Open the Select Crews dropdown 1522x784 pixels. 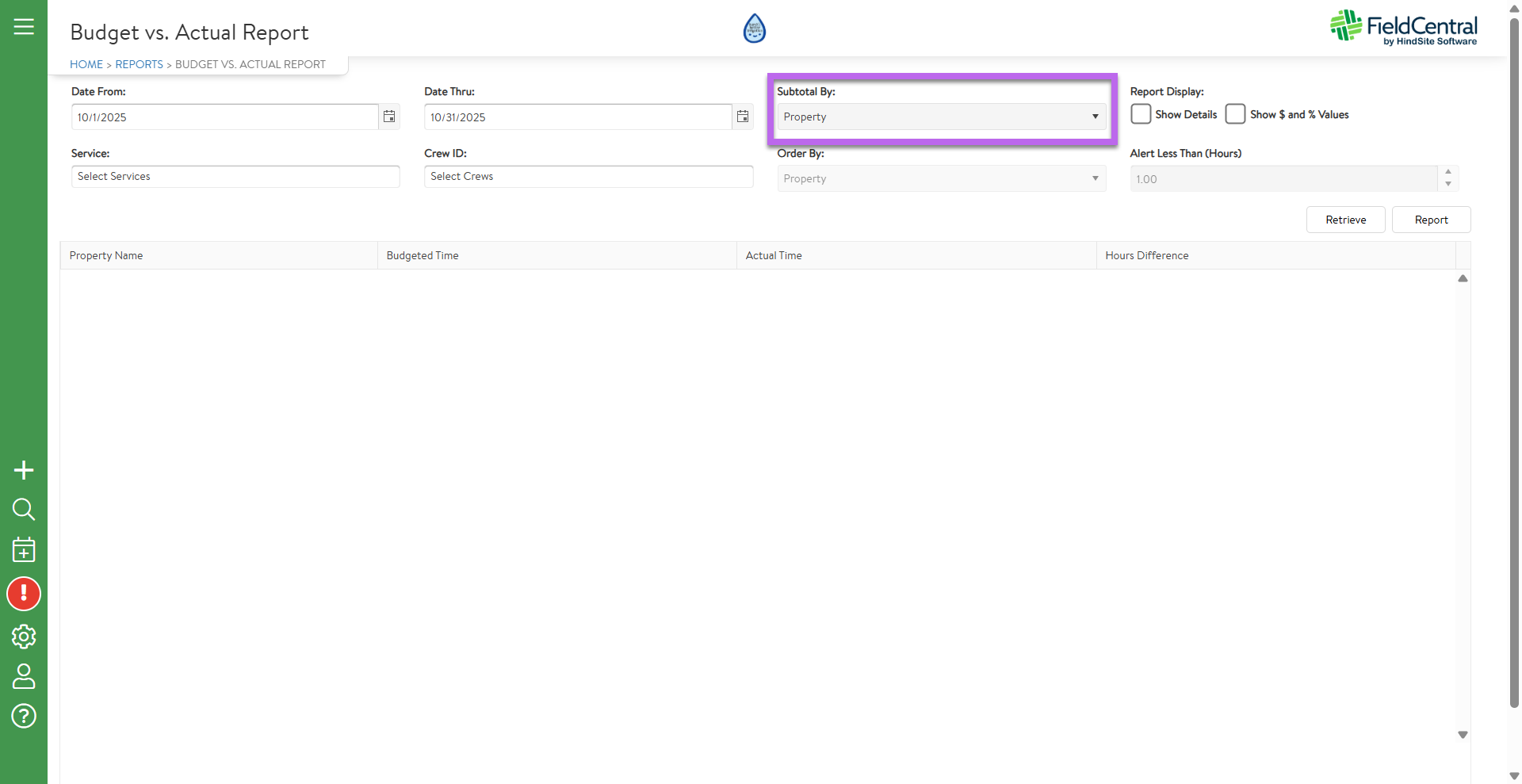[588, 176]
